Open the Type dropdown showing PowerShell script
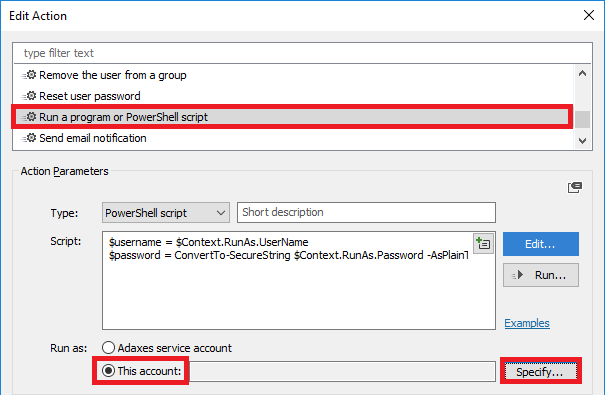Image resolution: width=605 pixels, height=395 pixels. (x=166, y=213)
